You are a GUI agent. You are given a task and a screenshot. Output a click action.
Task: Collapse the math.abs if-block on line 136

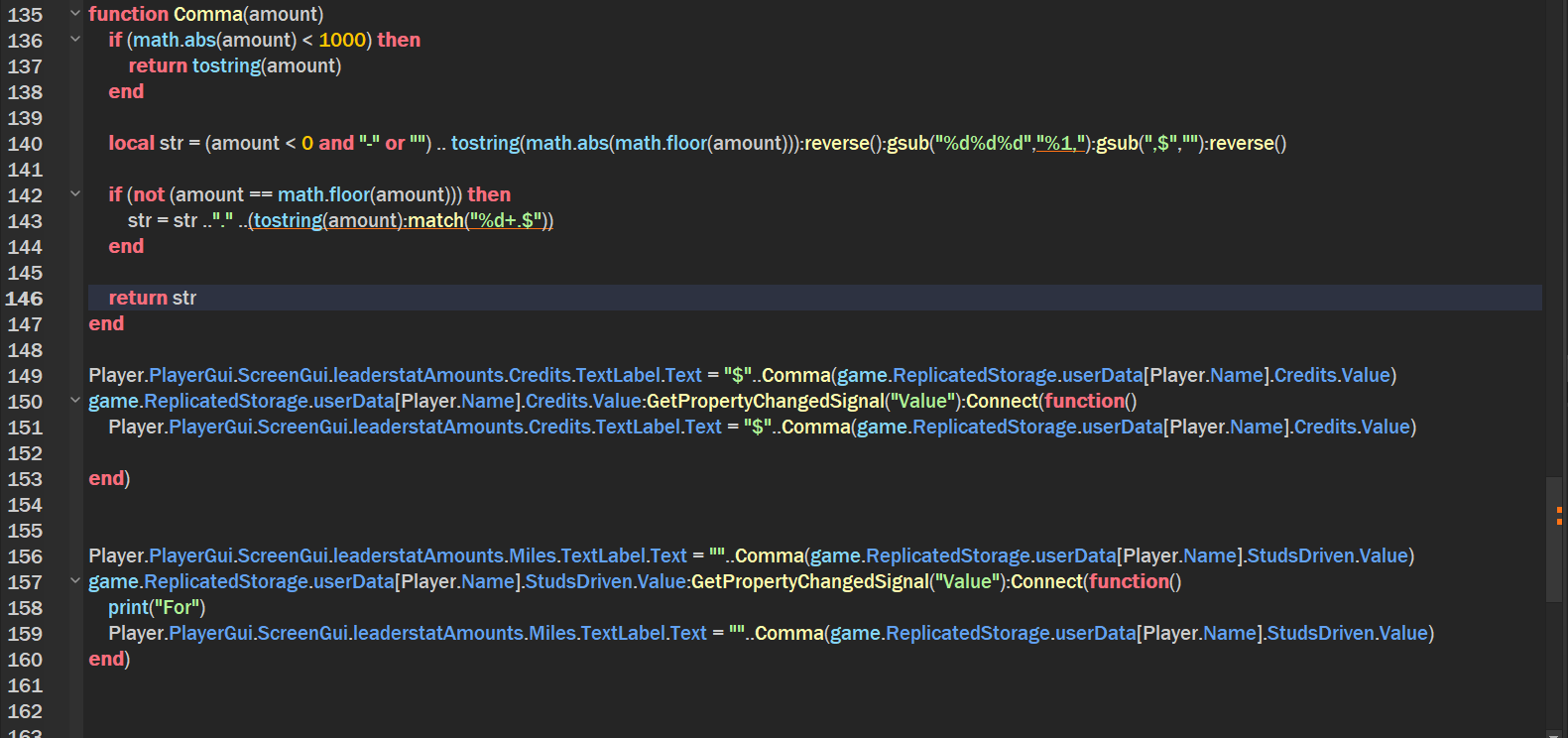(75, 40)
